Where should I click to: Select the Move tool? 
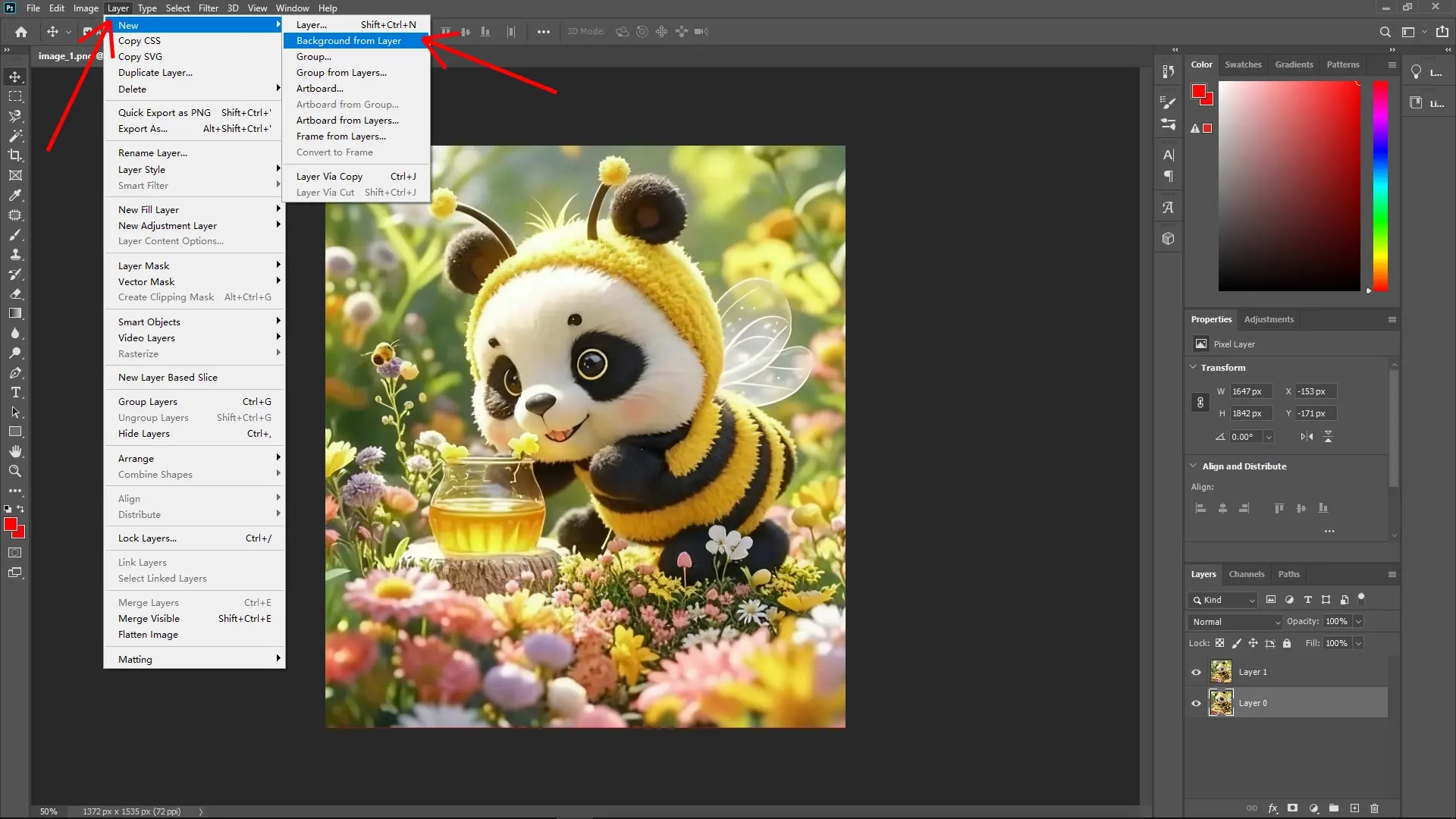[x=15, y=76]
